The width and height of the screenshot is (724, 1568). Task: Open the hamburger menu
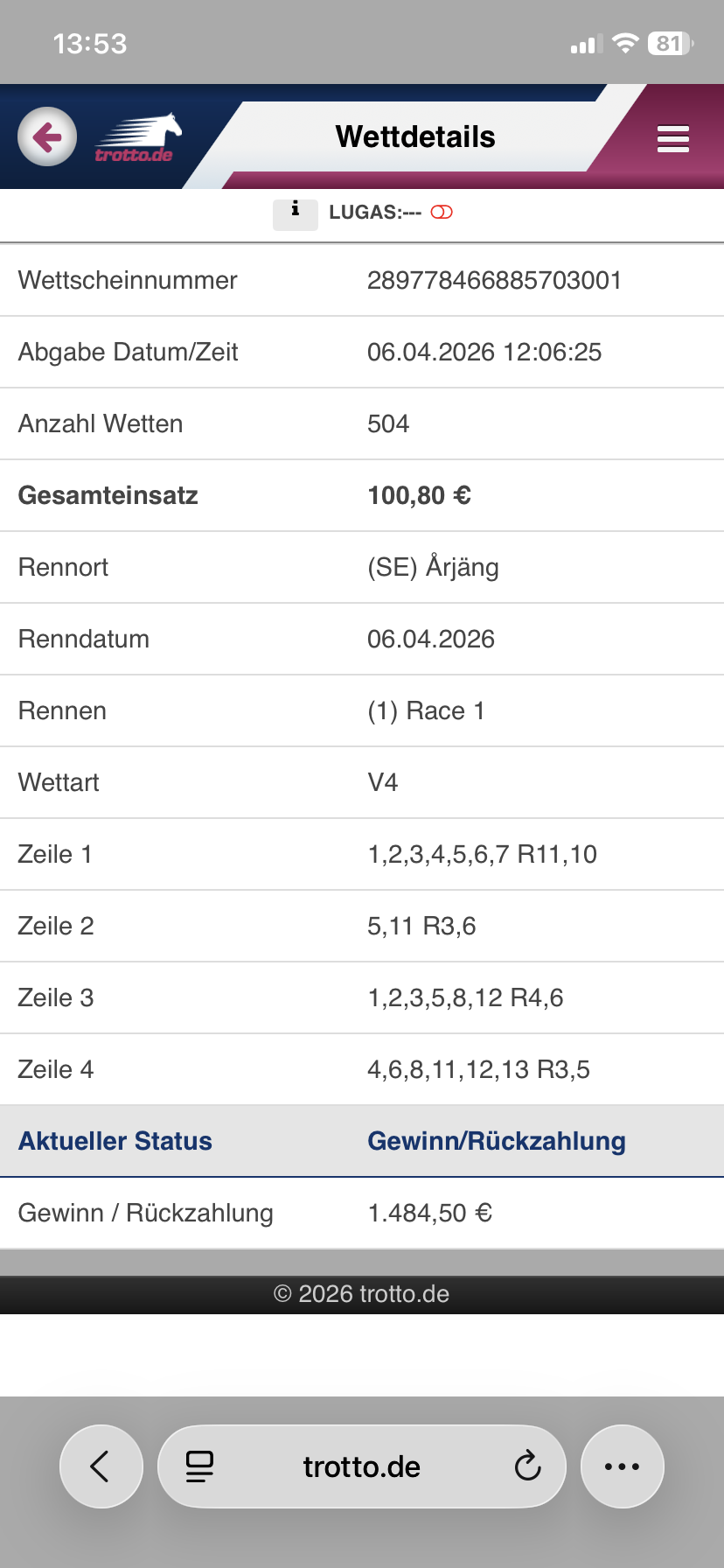[x=672, y=138]
